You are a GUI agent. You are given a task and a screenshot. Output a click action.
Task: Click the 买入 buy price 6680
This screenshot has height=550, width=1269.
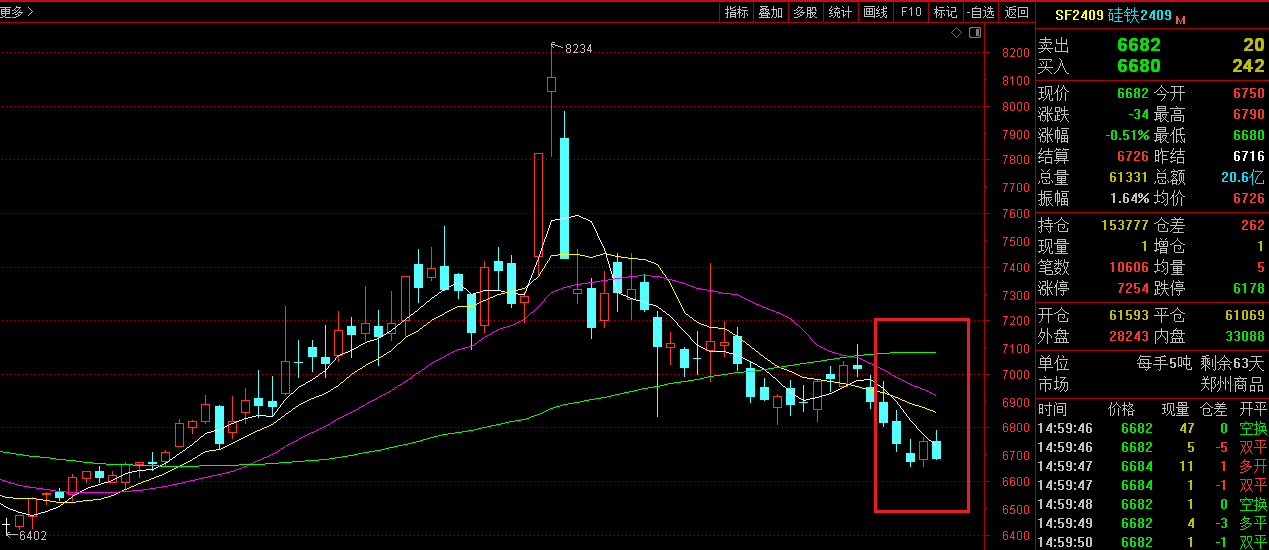click(x=1138, y=66)
